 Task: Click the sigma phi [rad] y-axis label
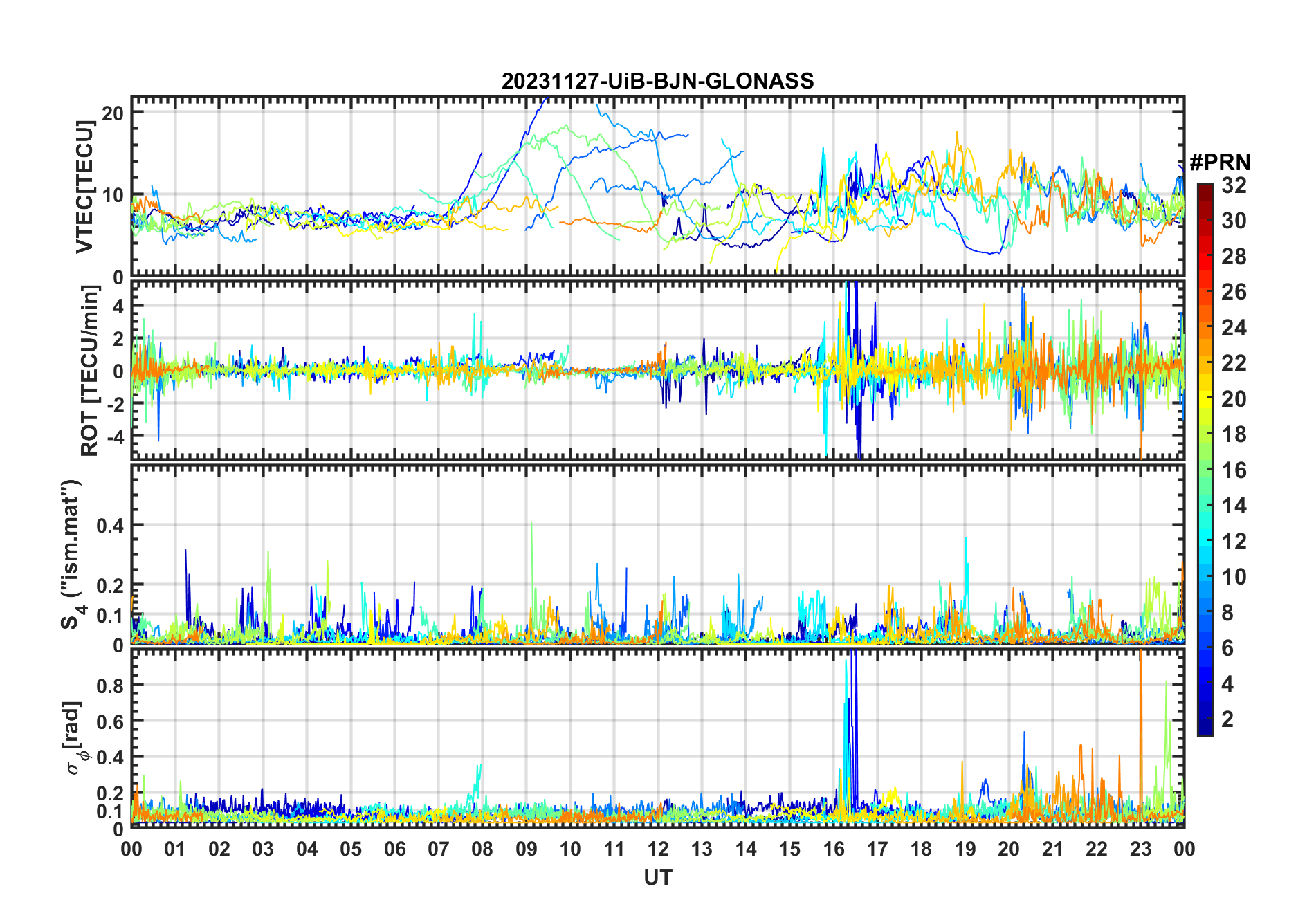coord(75,738)
